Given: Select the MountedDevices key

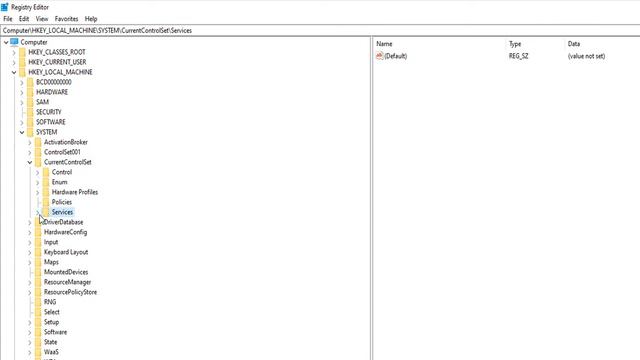Looking at the screenshot, I should (66, 272).
